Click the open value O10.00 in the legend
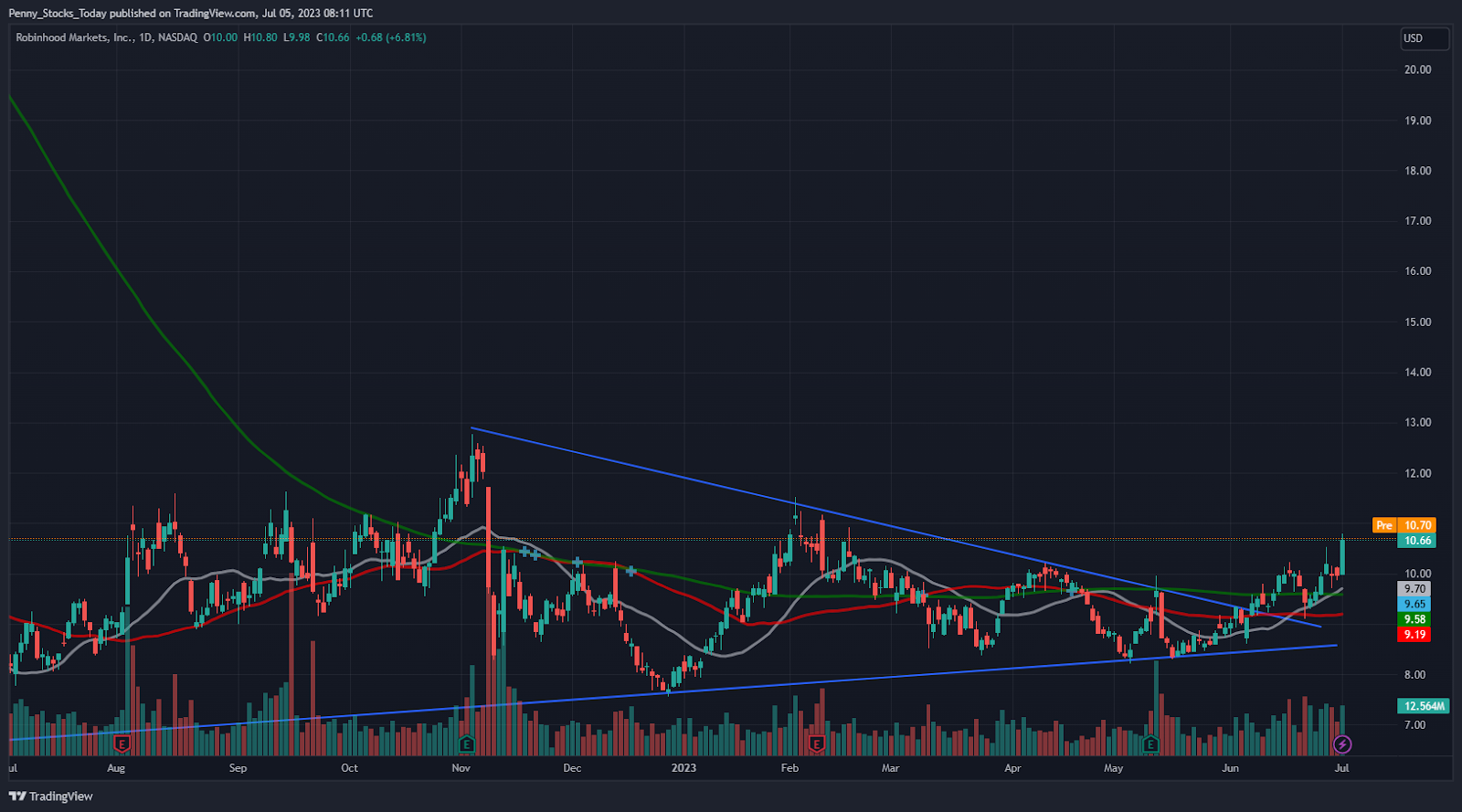The image size is (1462, 812). [220, 37]
